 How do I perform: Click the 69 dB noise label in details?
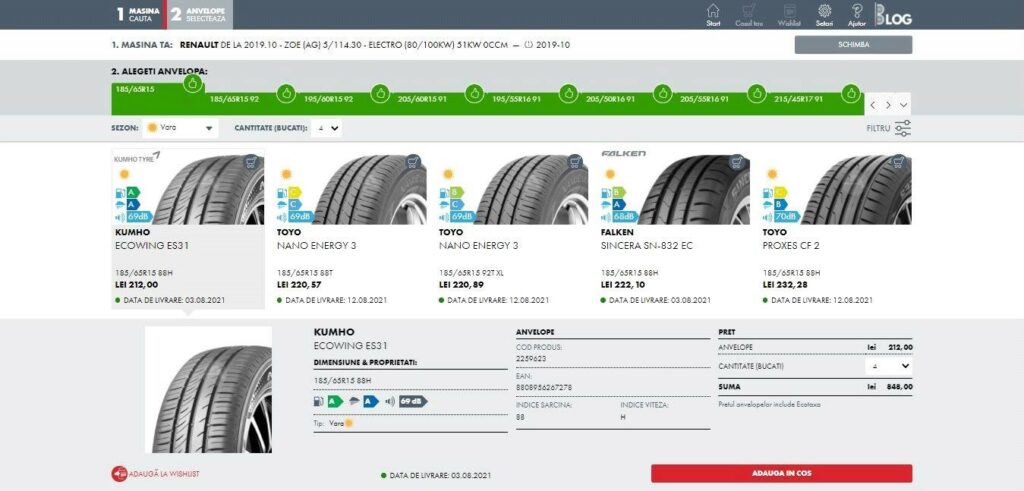coord(413,402)
